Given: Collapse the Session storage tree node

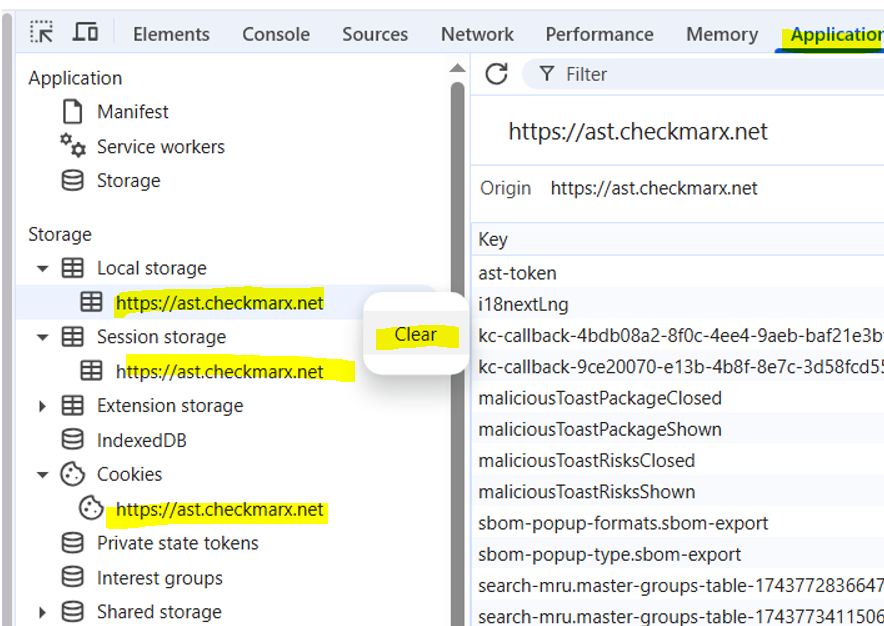Looking at the screenshot, I should tap(43, 337).
